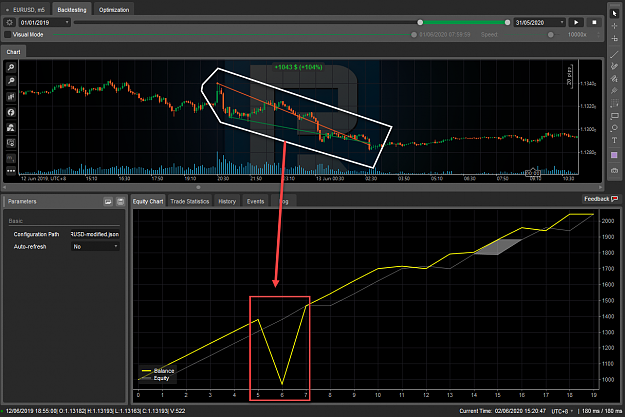The width and height of the screenshot is (625, 417).
Task: Click the +1043 $ (+104%) profit label
Action: pyautogui.click(x=299, y=67)
